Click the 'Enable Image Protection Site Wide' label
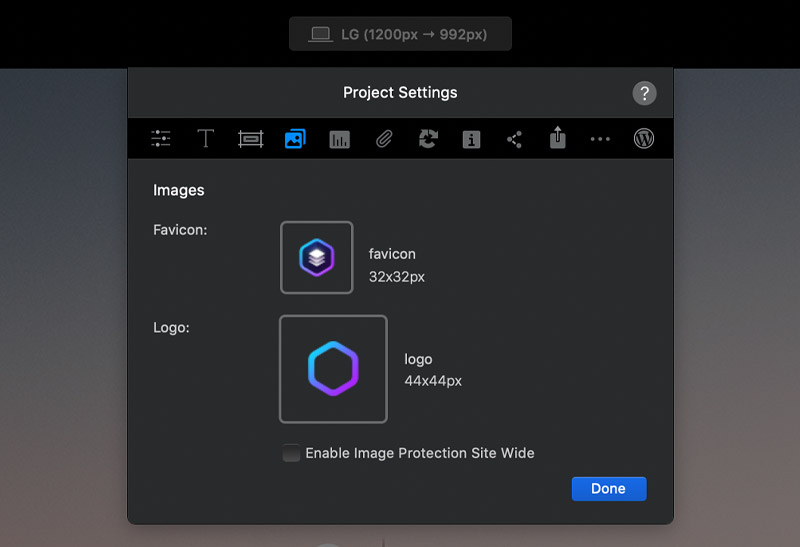Viewport: 800px width, 547px height. point(420,453)
